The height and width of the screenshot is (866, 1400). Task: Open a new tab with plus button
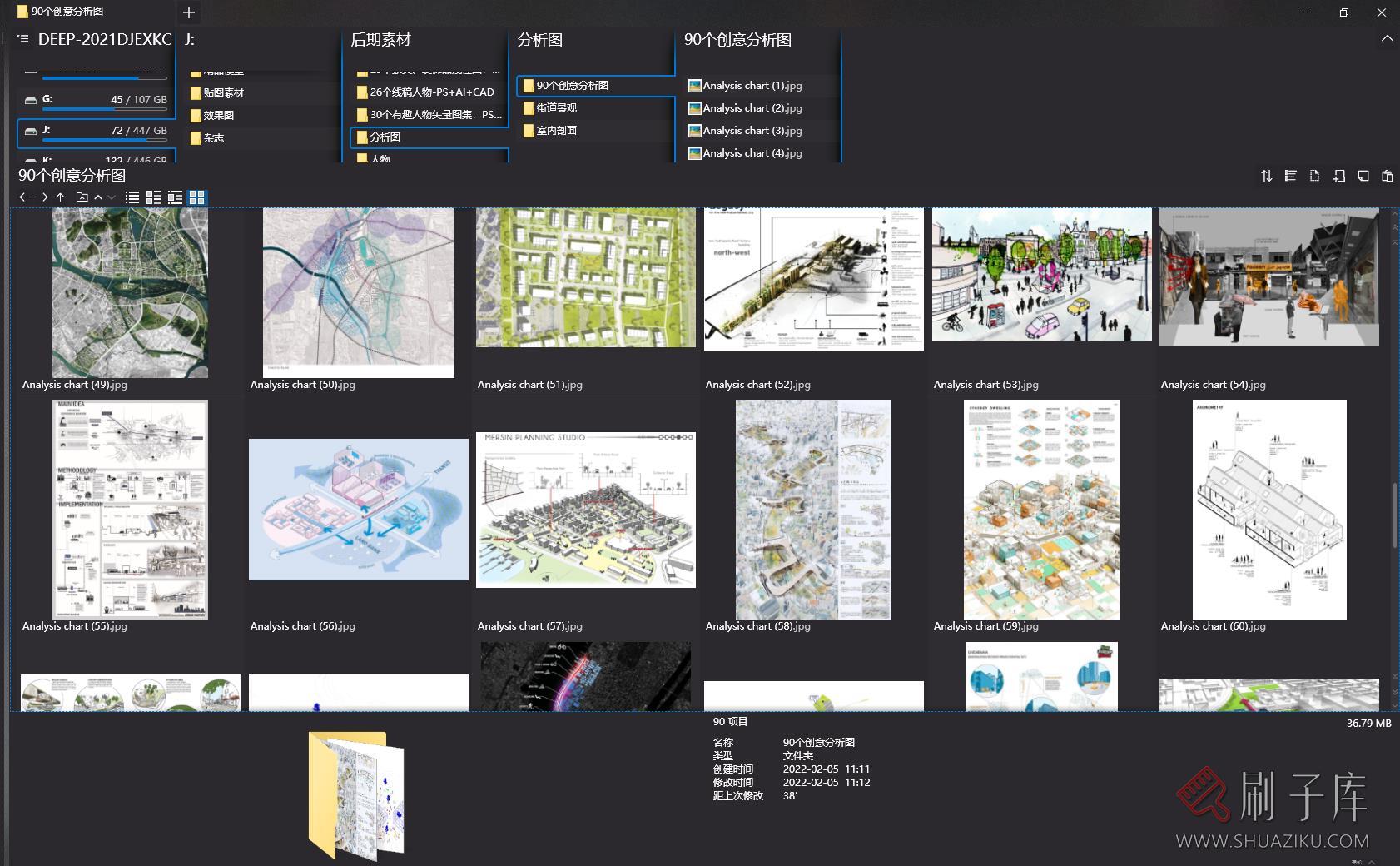coord(189,12)
